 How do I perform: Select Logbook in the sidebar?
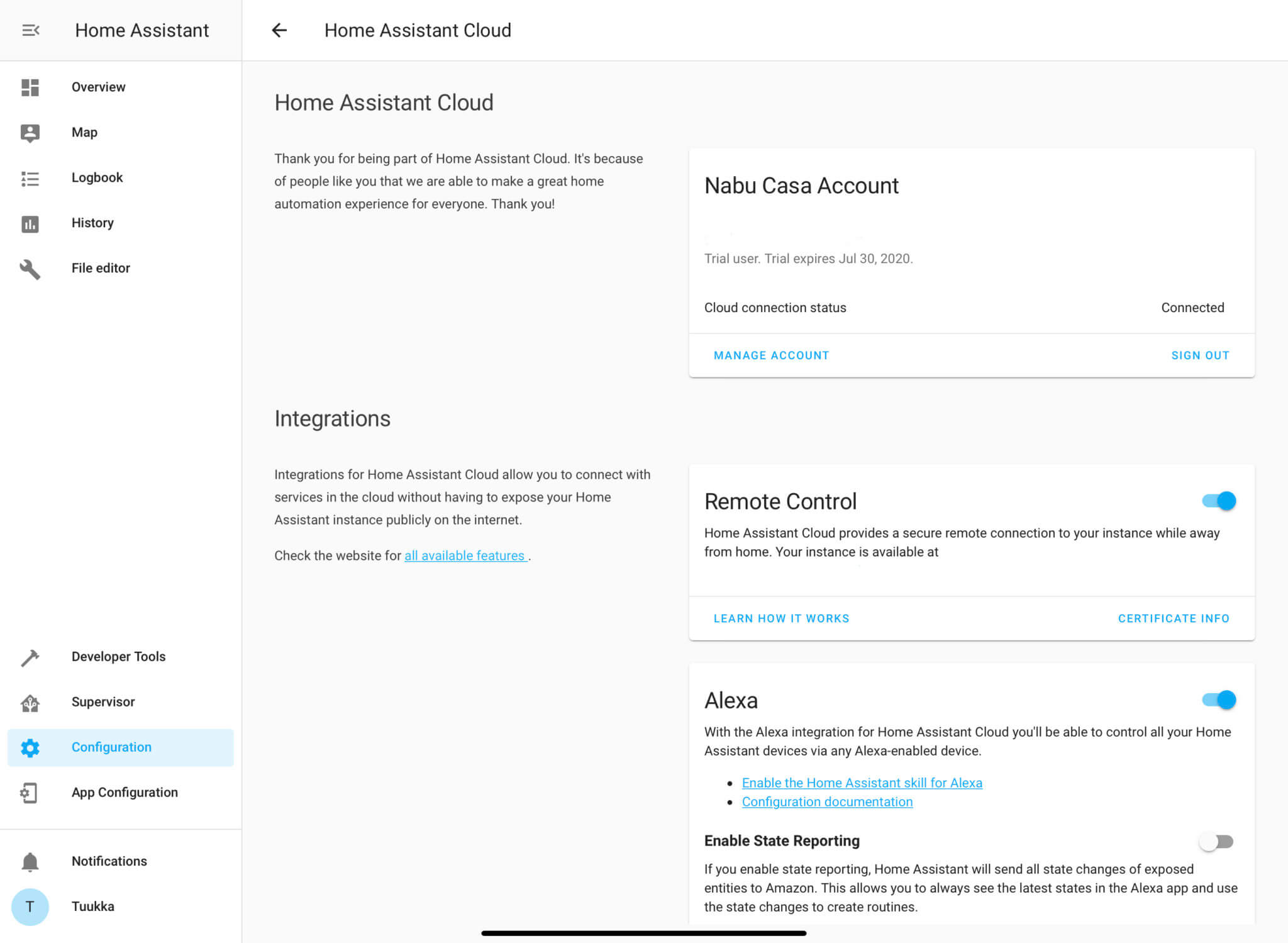[x=121, y=178]
